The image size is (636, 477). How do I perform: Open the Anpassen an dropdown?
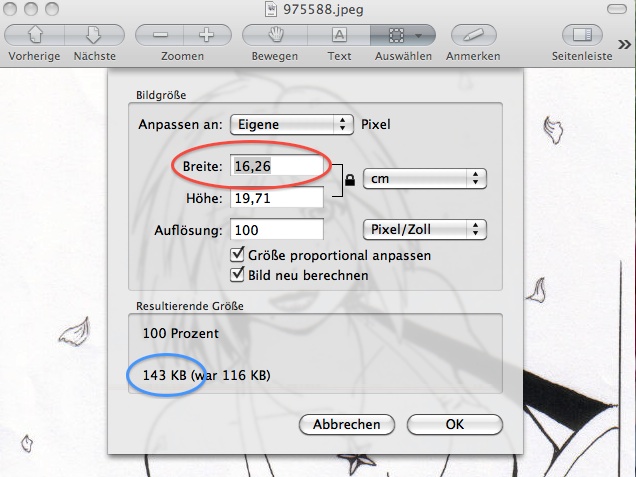tap(292, 125)
